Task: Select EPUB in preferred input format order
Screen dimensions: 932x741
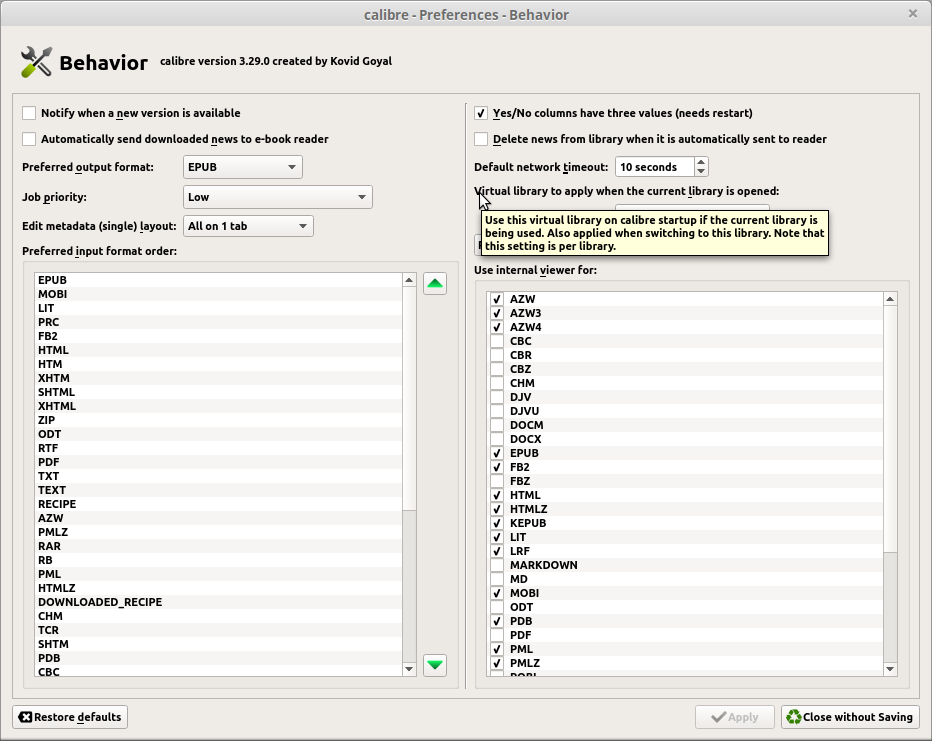Action: pyautogui.click(x=219, y=280)
